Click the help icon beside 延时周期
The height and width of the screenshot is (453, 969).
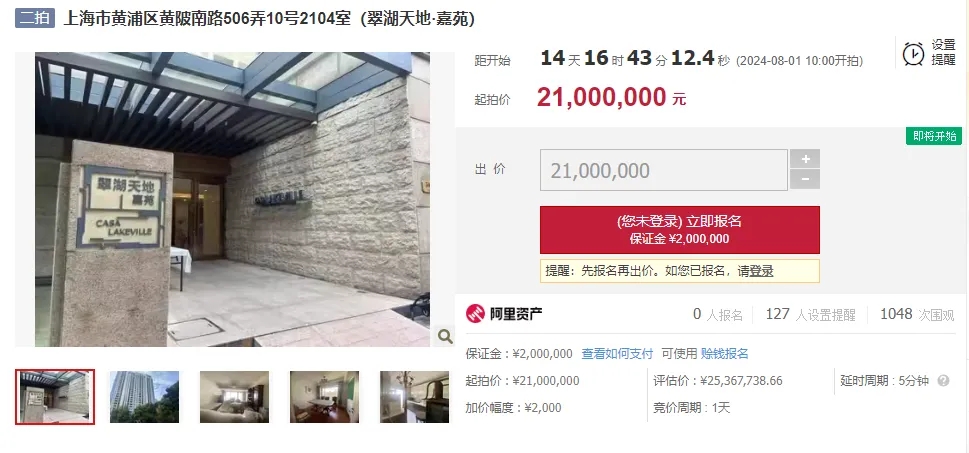click(x=943, y=381)
